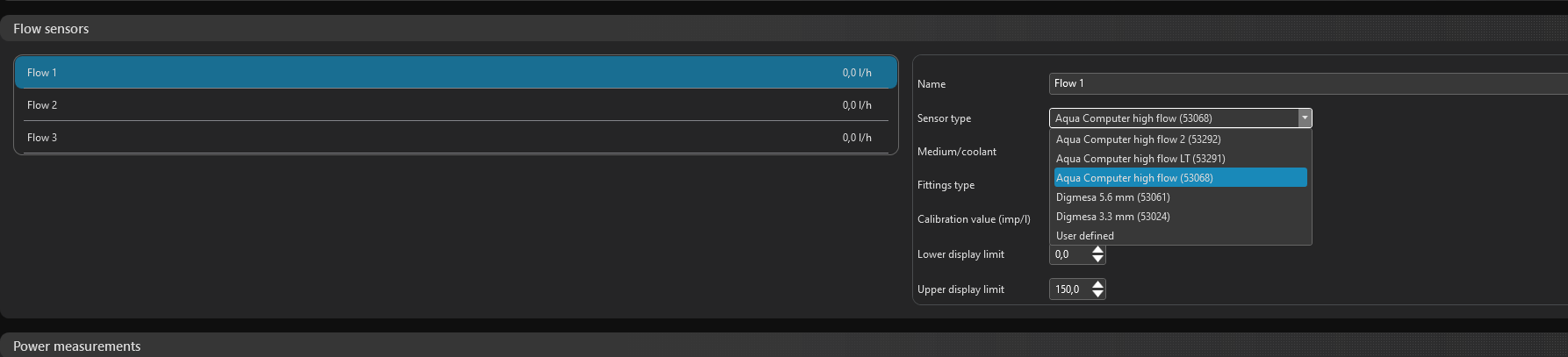The height and width of the screenshot is (357, 1568).
Task: Click the Upper display limit value field
Action: tap(1070, 289)
